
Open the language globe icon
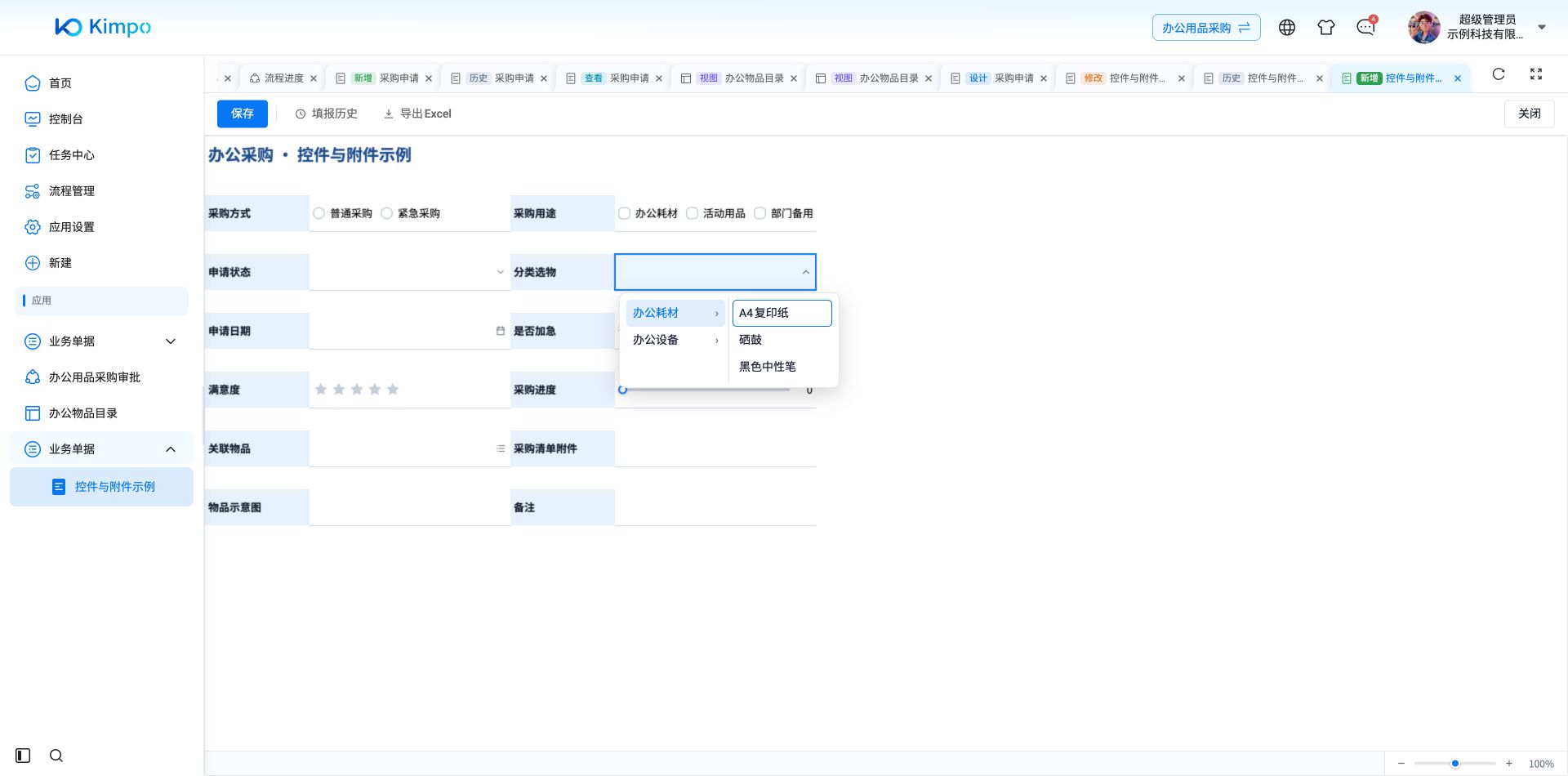[1287, 28]
